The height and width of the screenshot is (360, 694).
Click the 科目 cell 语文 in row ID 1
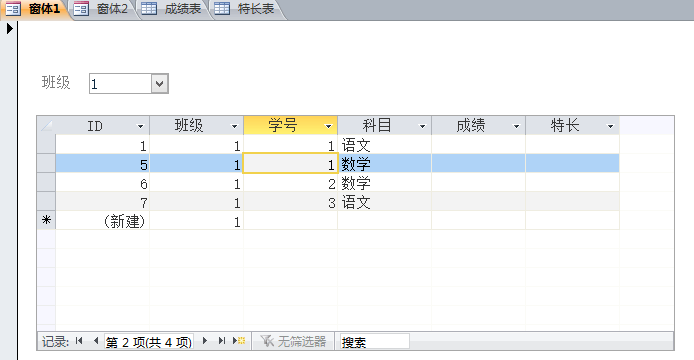click(384, 145)
